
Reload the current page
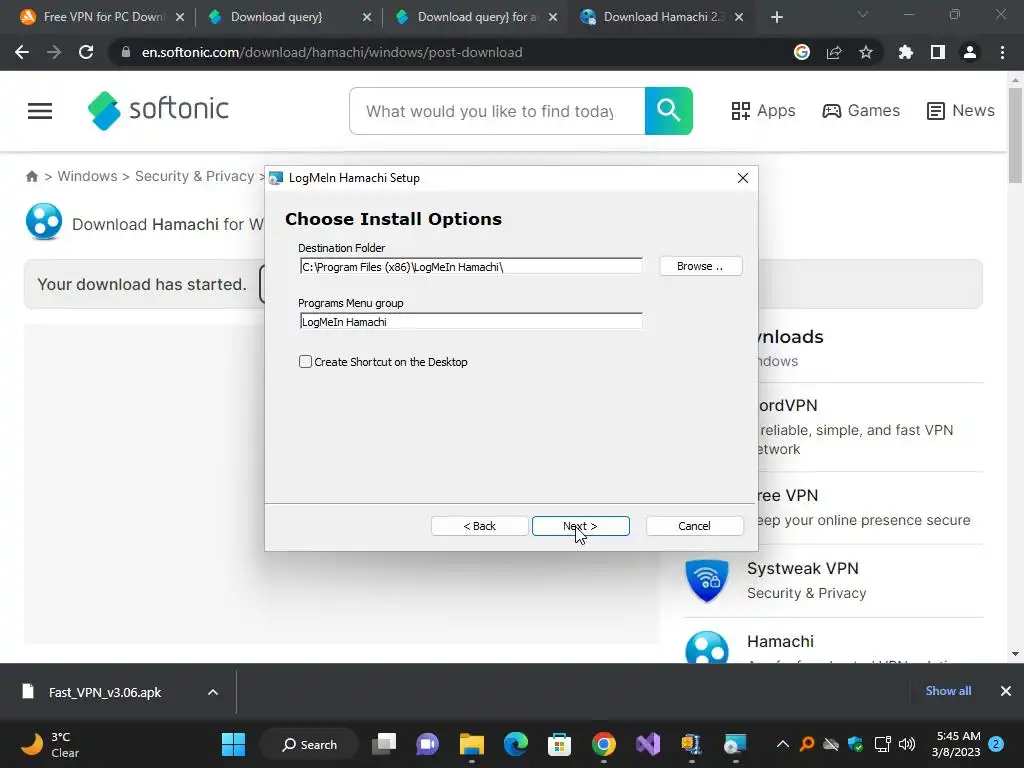coord(86,52)
